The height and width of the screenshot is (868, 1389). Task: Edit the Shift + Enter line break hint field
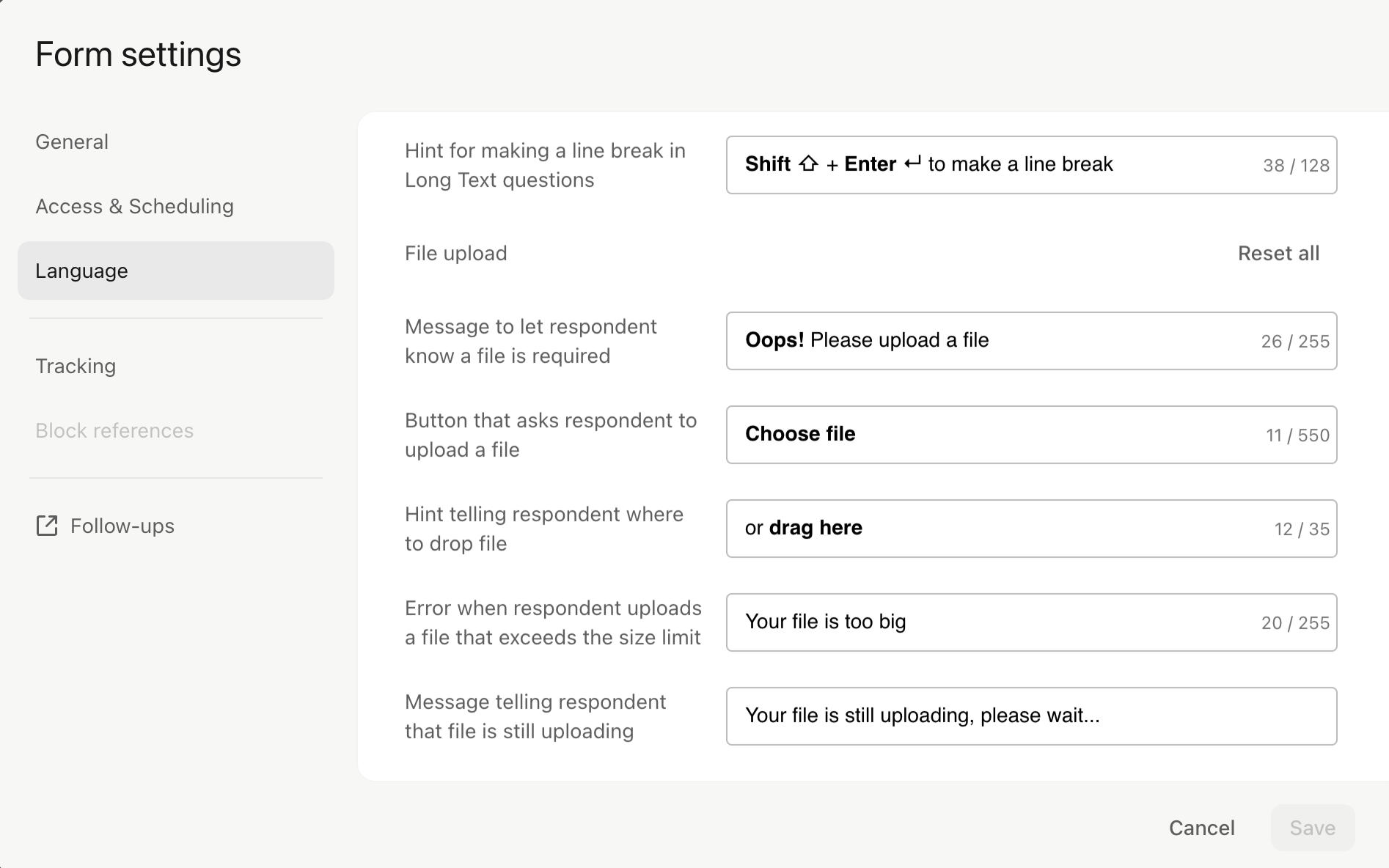pos(1031,165)
